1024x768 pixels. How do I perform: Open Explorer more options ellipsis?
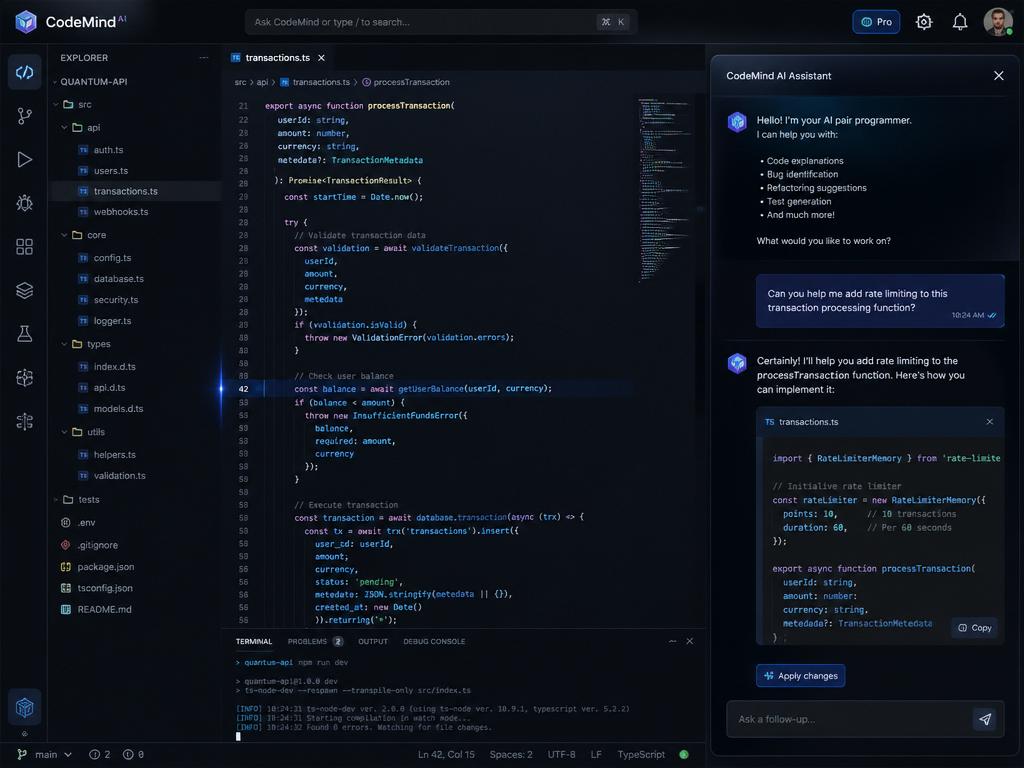[x=204, y=57]
